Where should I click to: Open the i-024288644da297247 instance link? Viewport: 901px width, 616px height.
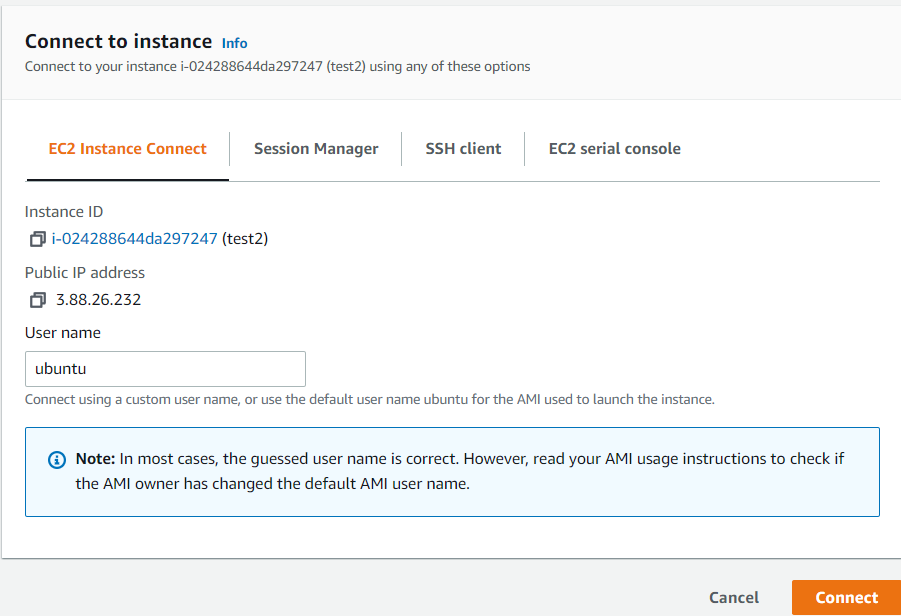[134, 238]
